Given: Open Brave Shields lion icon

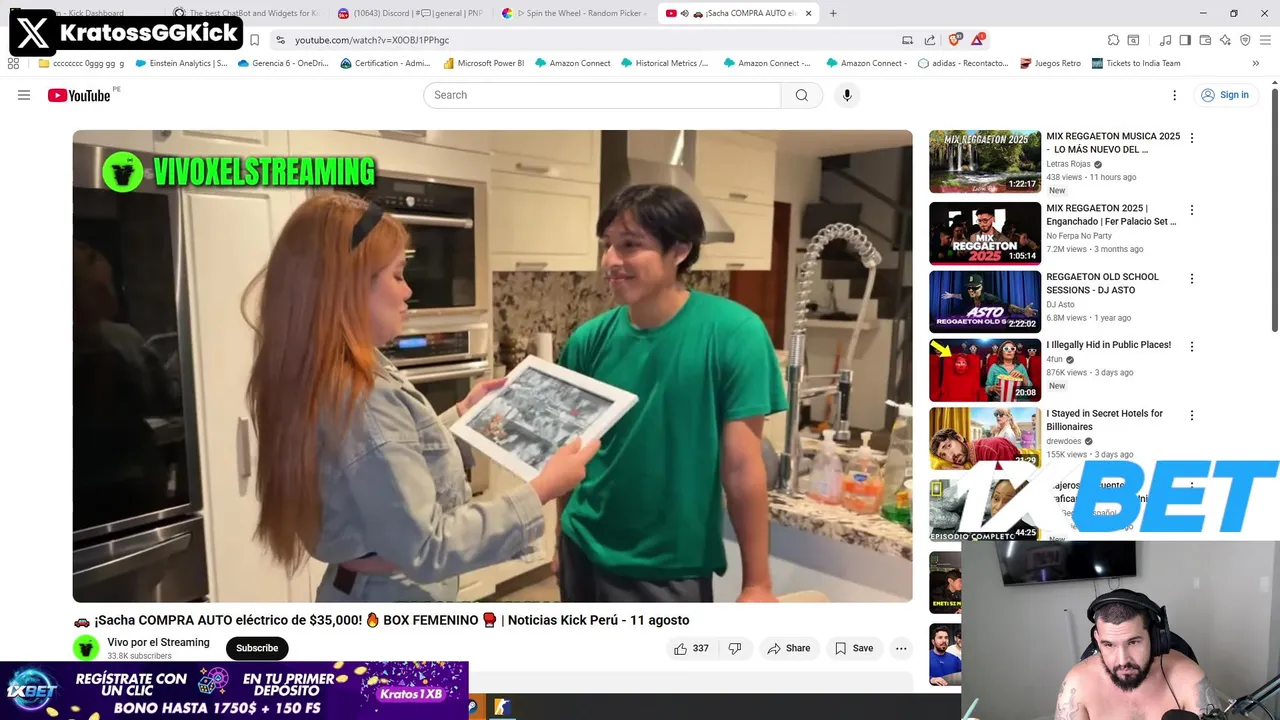Looking at the screenshot, I should pyautogui.click(x=955, y=40).
